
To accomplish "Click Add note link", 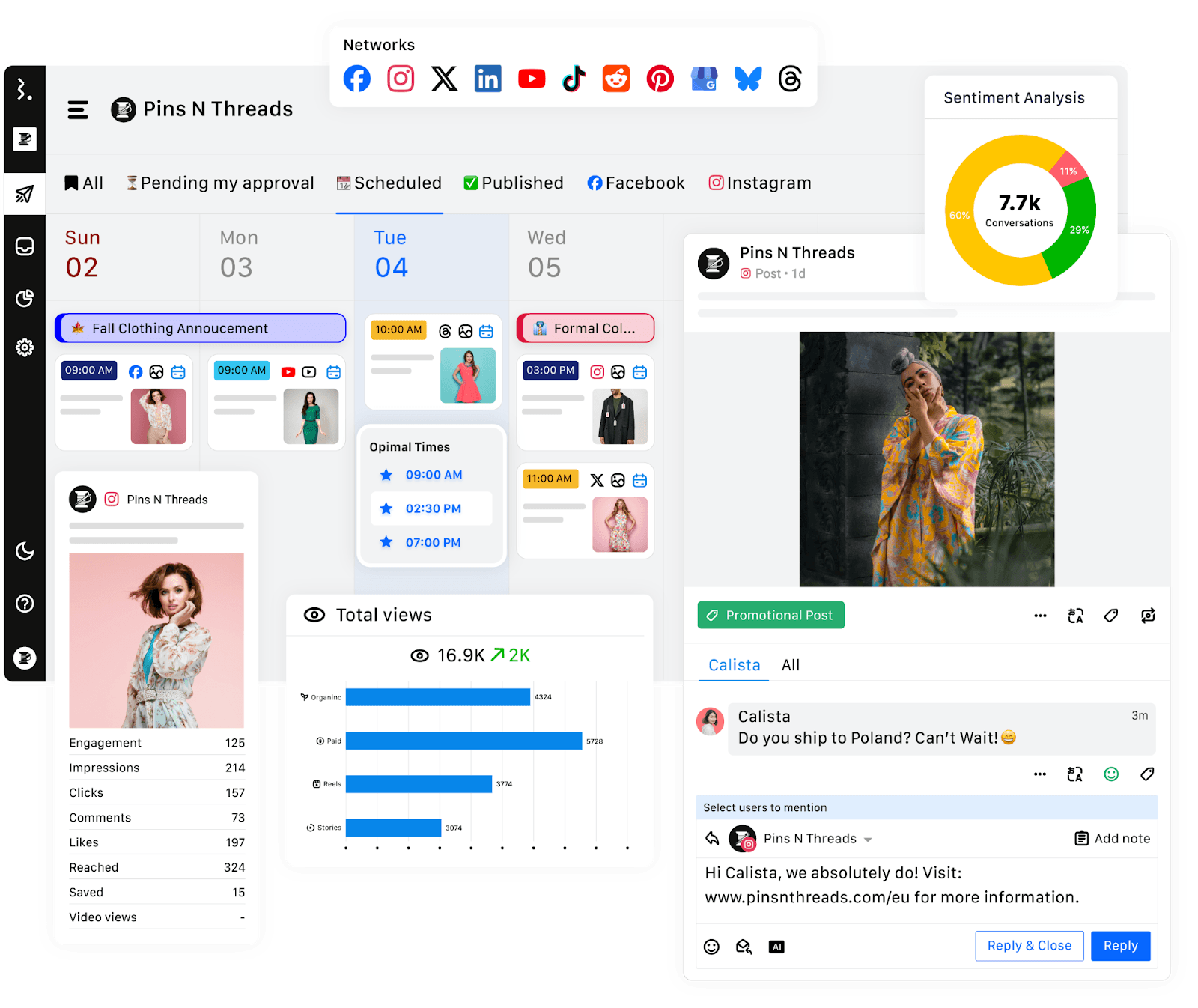I will tap(1113, 839).
